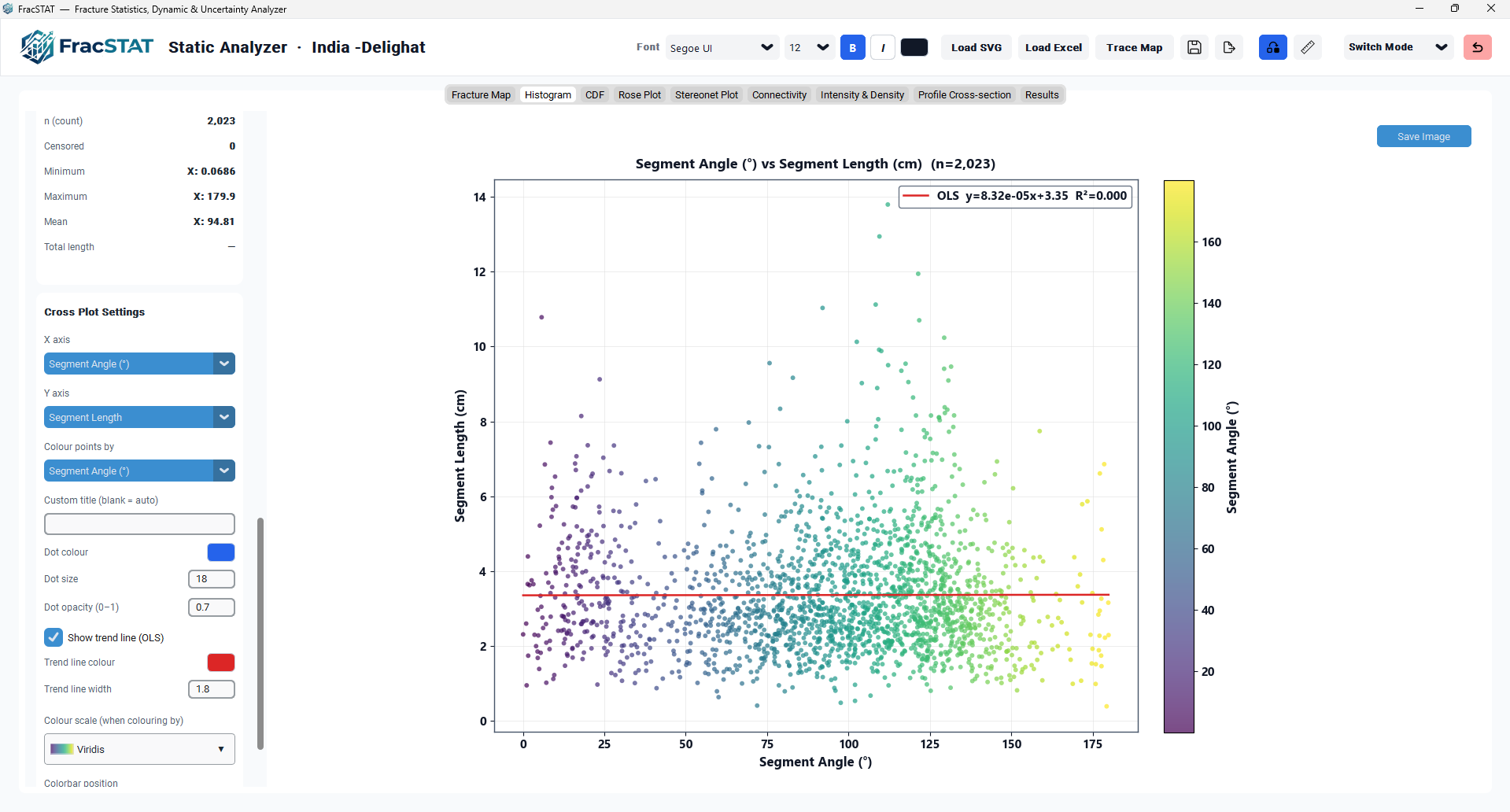Switch to the CDF tab

click(x=595, y=94)
